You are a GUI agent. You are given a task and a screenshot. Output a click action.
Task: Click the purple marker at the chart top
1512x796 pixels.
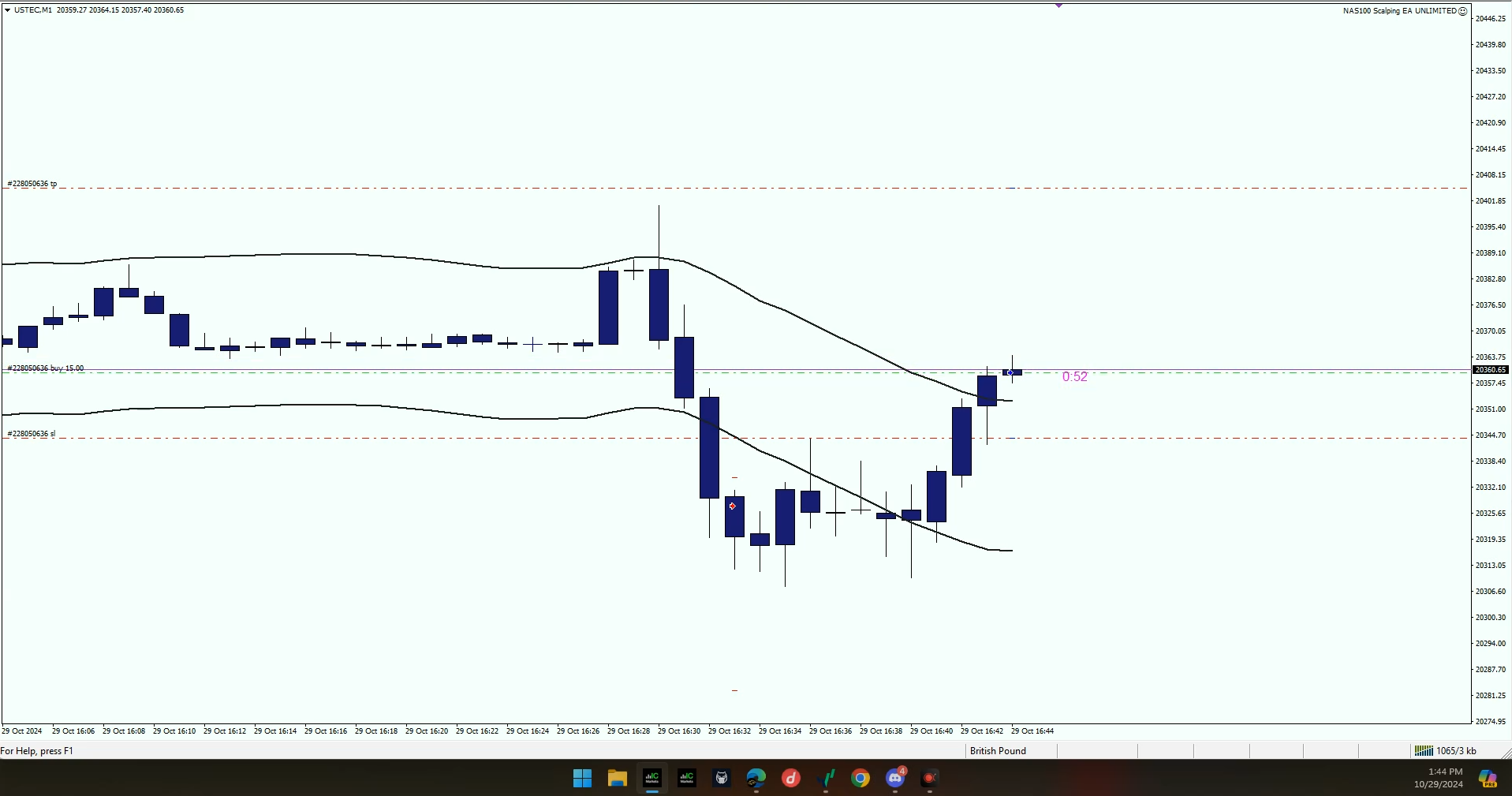tap(1059, 6)
